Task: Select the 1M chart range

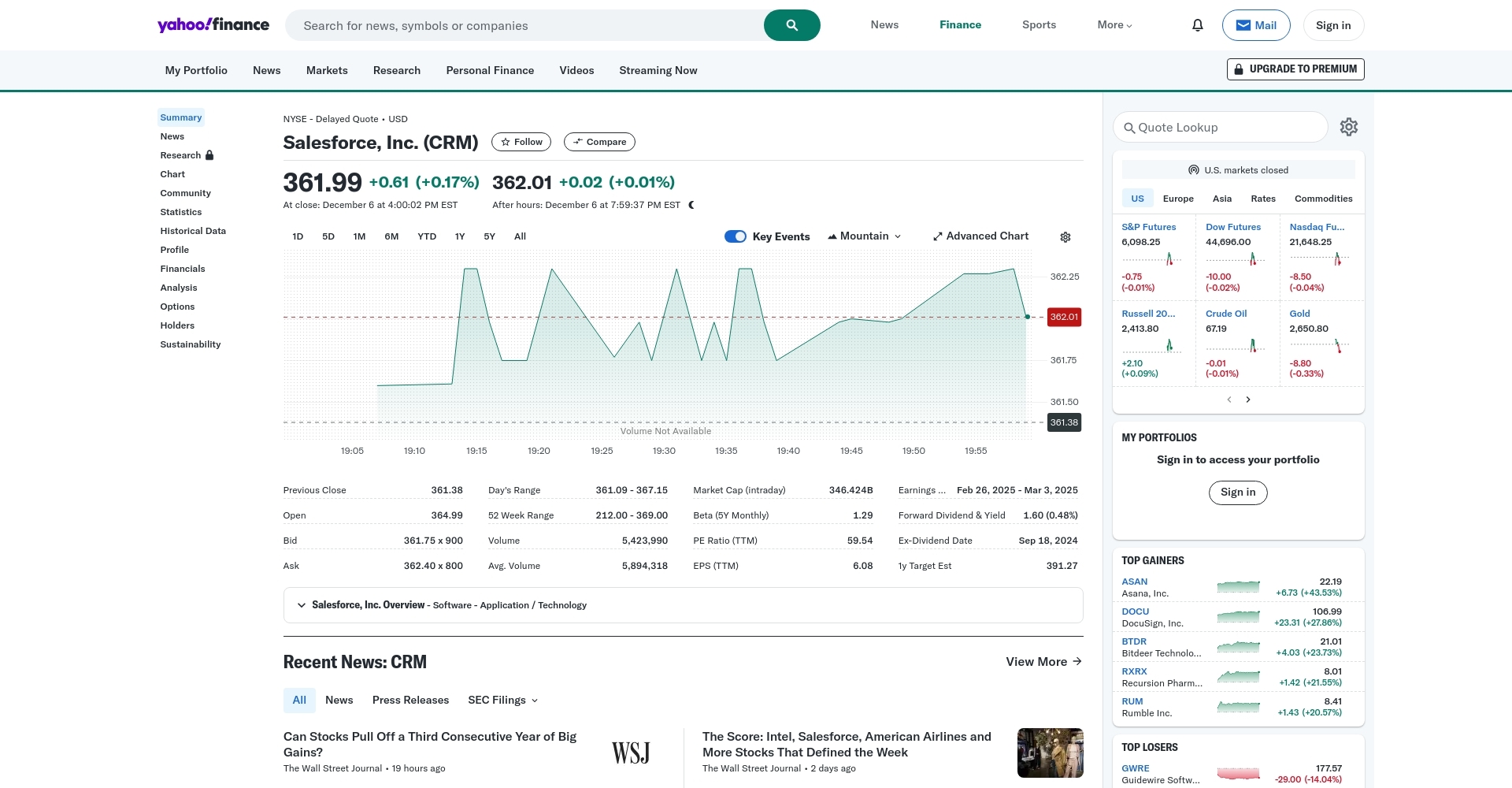Action: 359,236
